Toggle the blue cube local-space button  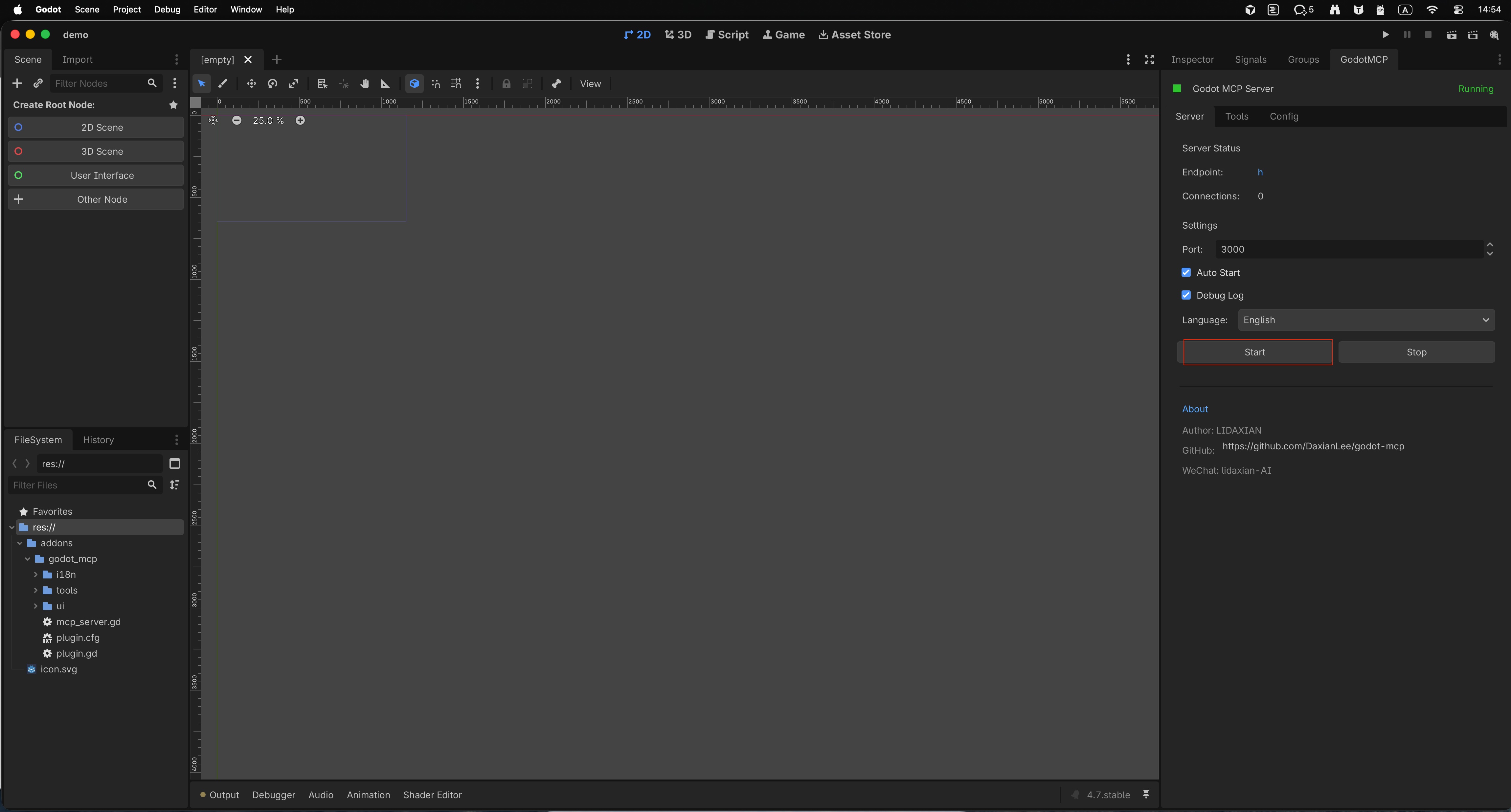pyautogui.click(x=414, y=84)
